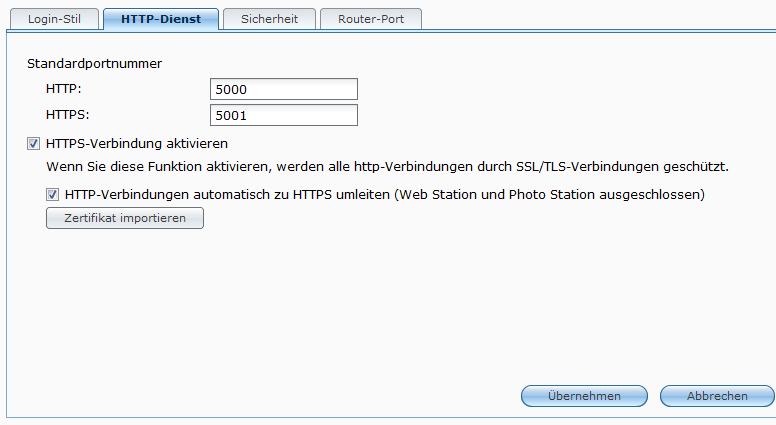Viewport: 776px width, 425px height.
Task: Select the HTTP-Dienst tab
Action: [x=160, y=18]
